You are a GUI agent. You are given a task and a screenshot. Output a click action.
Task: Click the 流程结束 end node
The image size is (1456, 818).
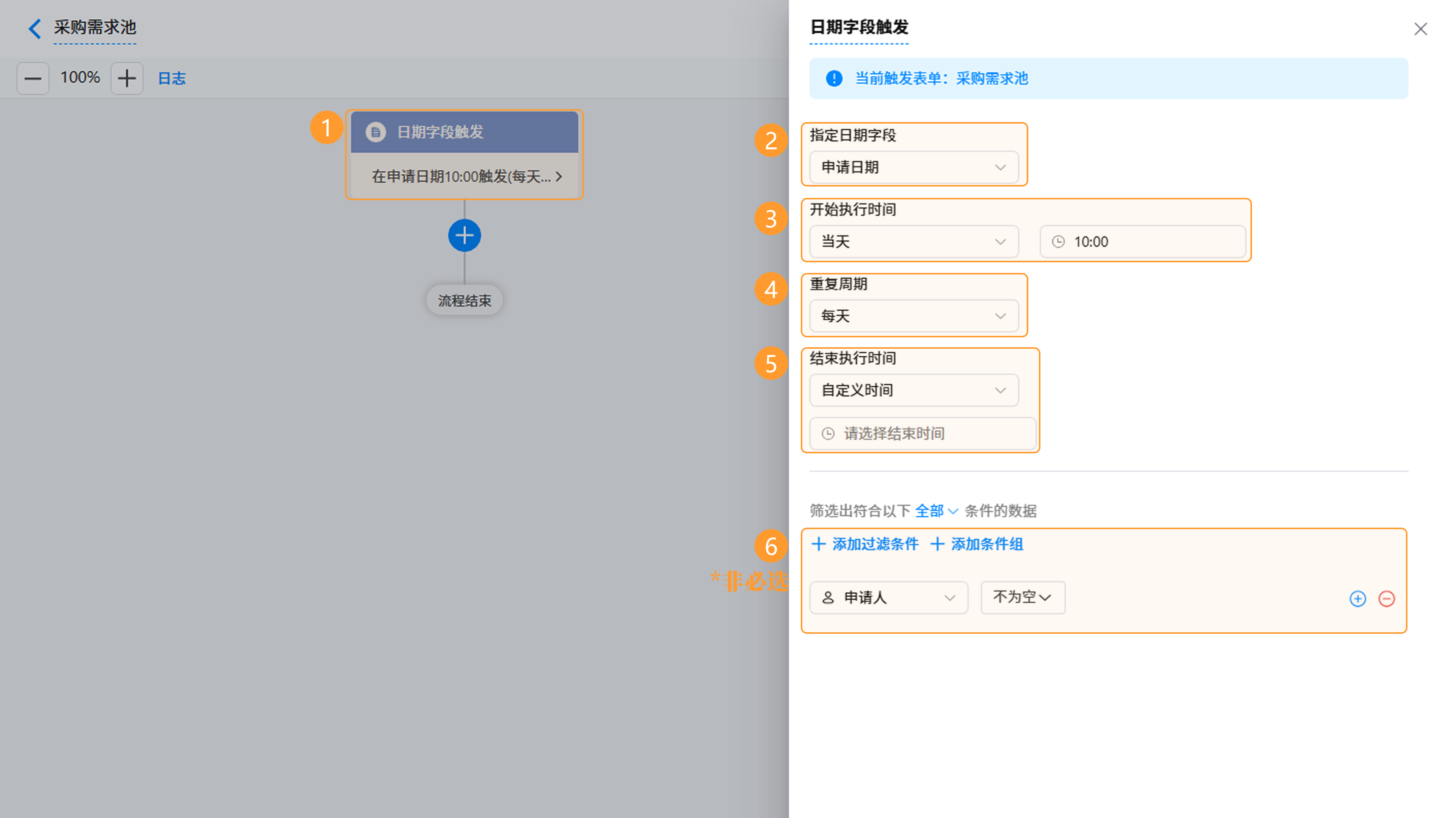[x=464, y=301]
